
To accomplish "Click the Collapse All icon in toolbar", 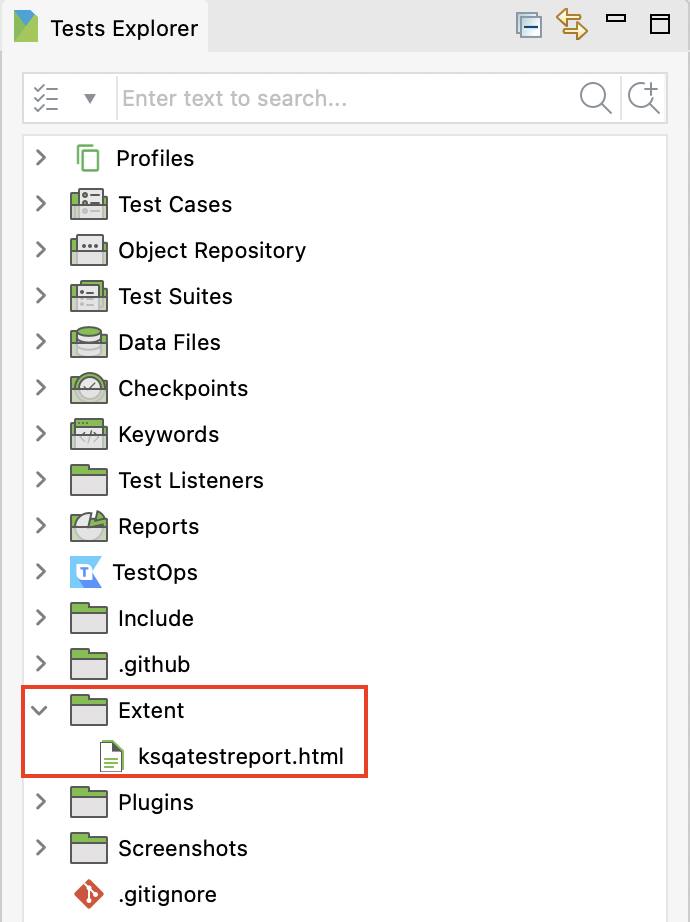I will (528, 25).
